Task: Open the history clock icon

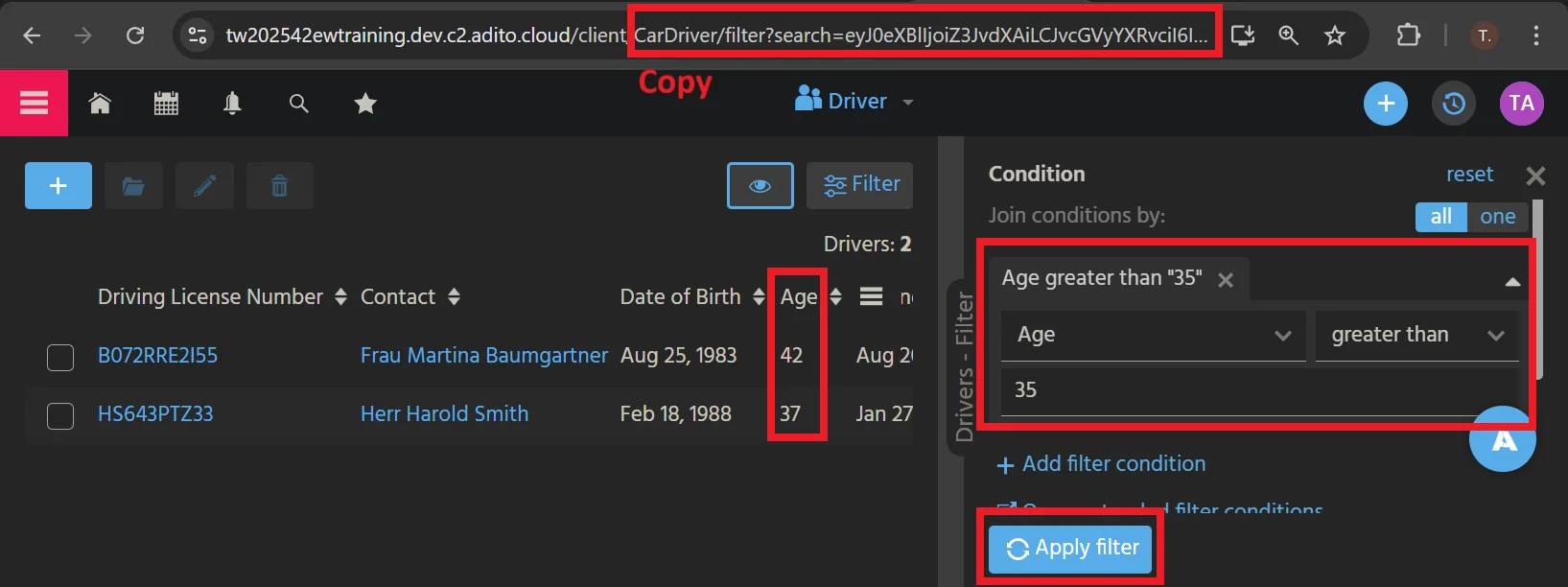Action: [1454, 104]
